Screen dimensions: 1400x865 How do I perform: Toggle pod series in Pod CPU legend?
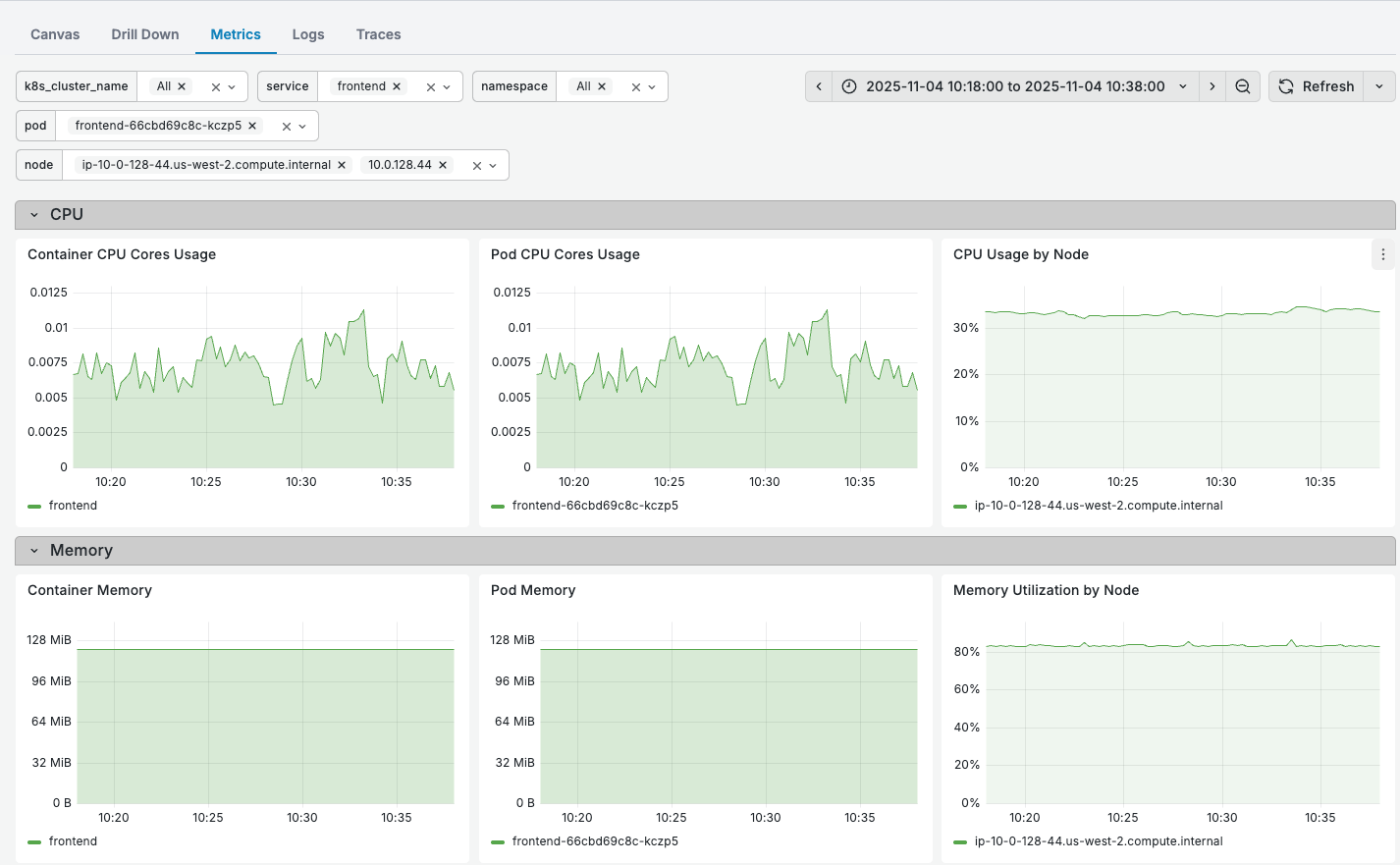point(594,506)
